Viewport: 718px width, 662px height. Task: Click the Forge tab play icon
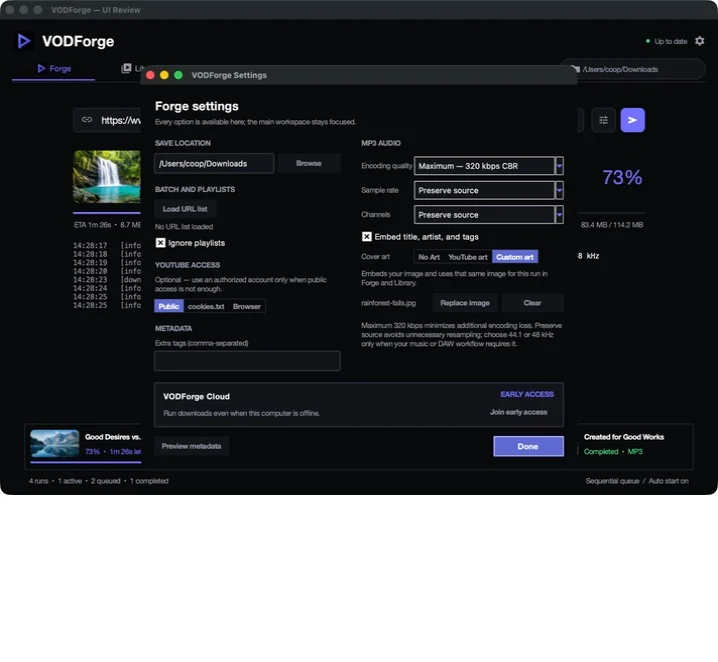click(41, 68)
